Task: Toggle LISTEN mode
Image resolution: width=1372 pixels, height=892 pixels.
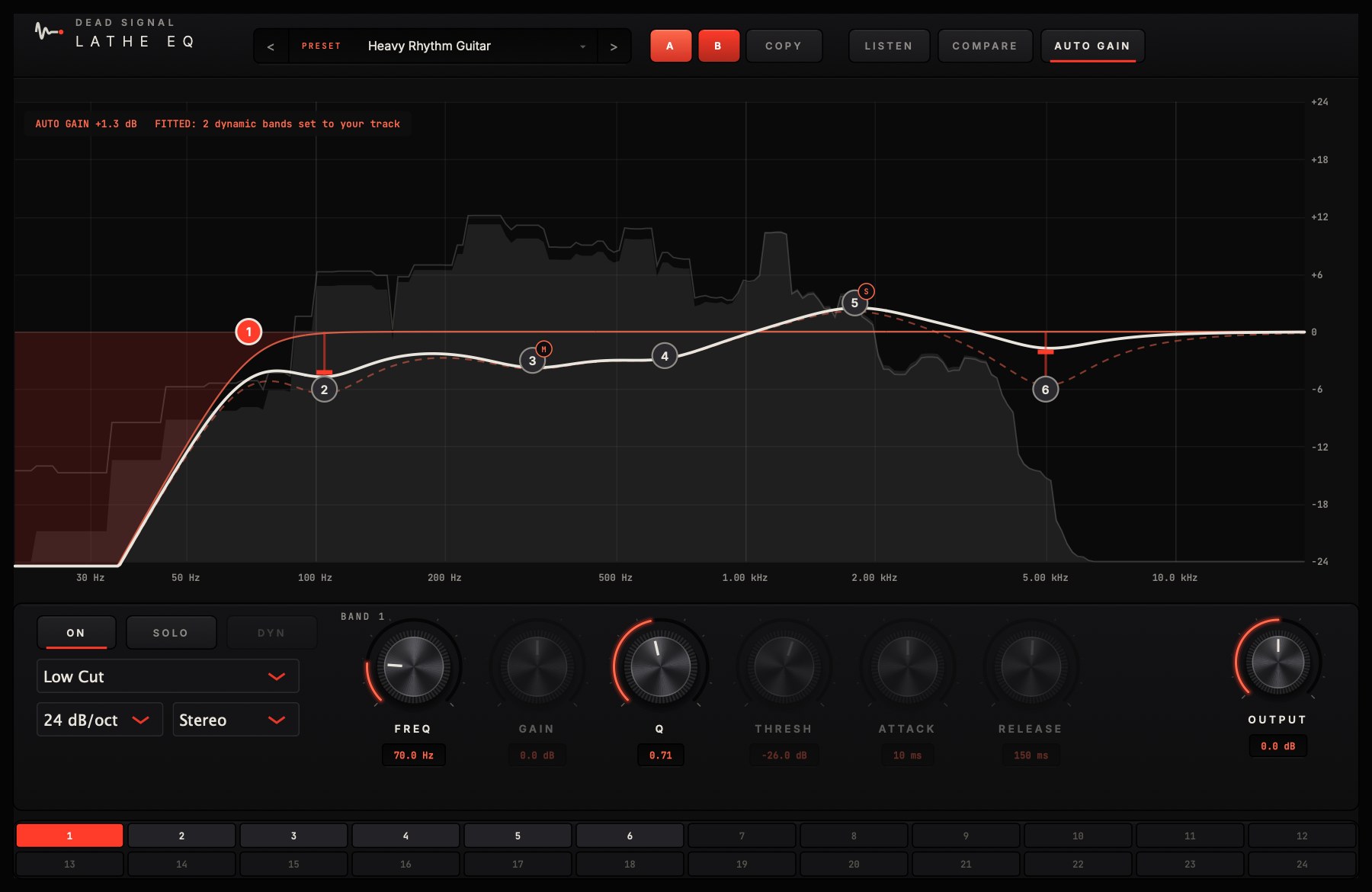Action: coord(889,46)
